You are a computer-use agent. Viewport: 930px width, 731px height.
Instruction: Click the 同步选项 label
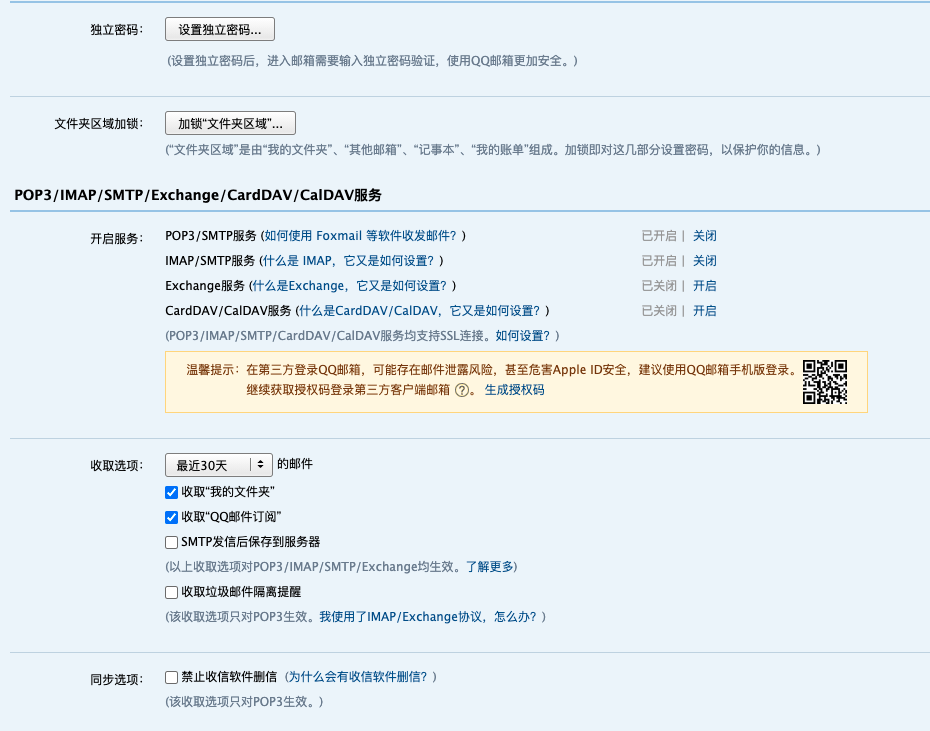tap(116, 679)
